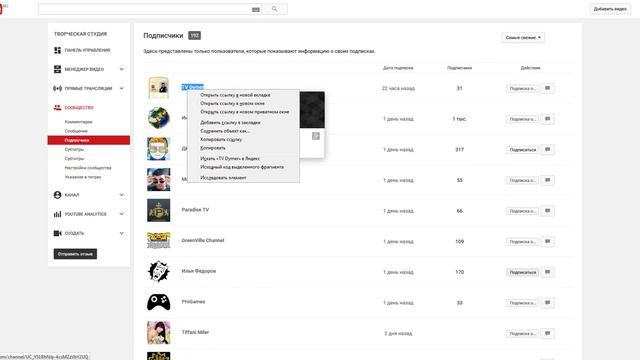Expand the Канал section chevron
The image size is (640, 360).
[121, 195]
